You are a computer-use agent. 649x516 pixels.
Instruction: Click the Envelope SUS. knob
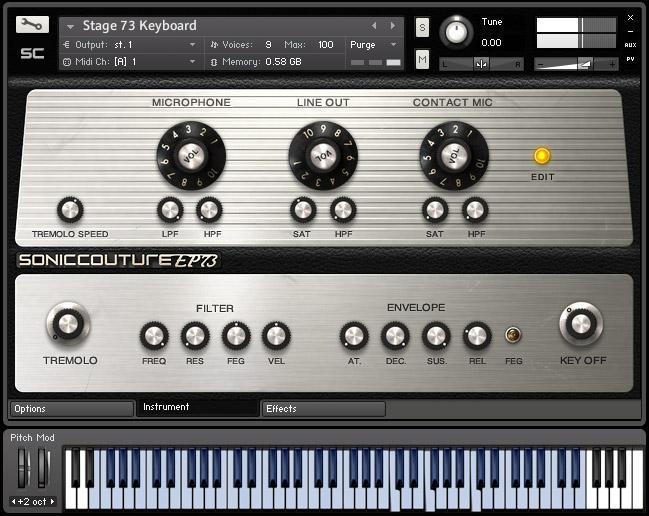coord(436,336)
